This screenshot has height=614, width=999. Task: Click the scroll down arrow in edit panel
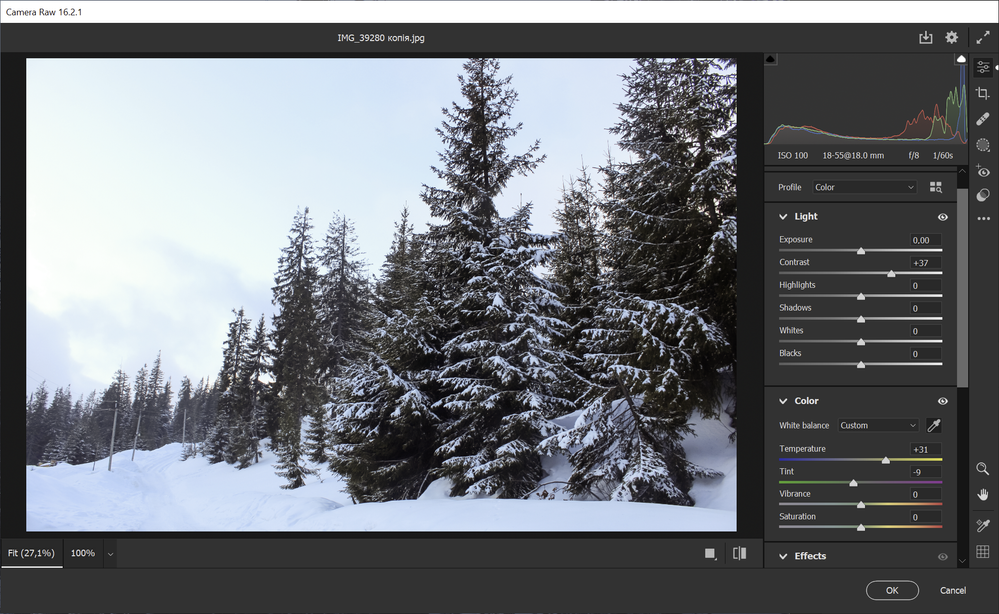click(962, 561)
